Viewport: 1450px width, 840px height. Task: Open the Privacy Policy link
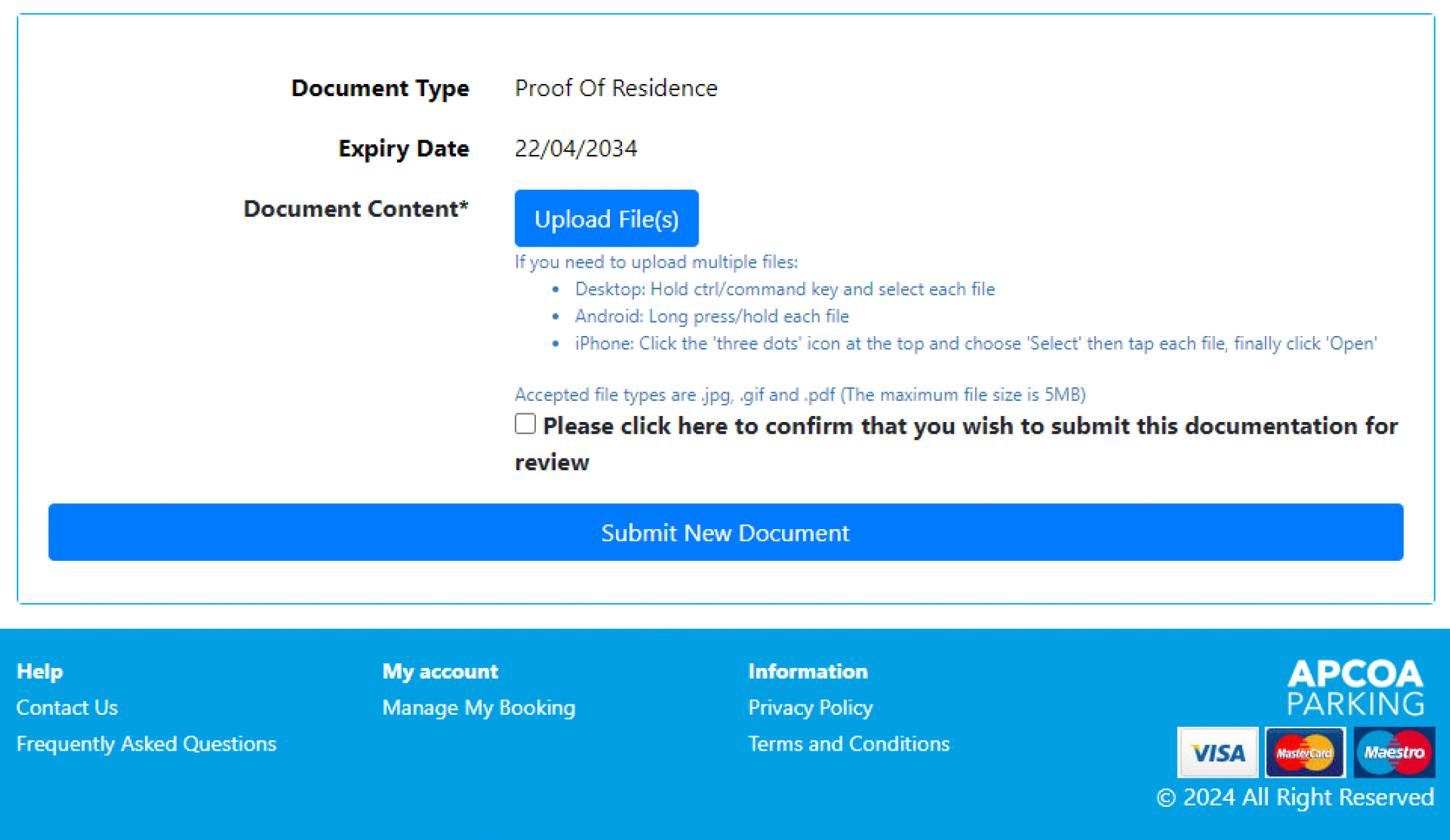(x=810, y=707)
